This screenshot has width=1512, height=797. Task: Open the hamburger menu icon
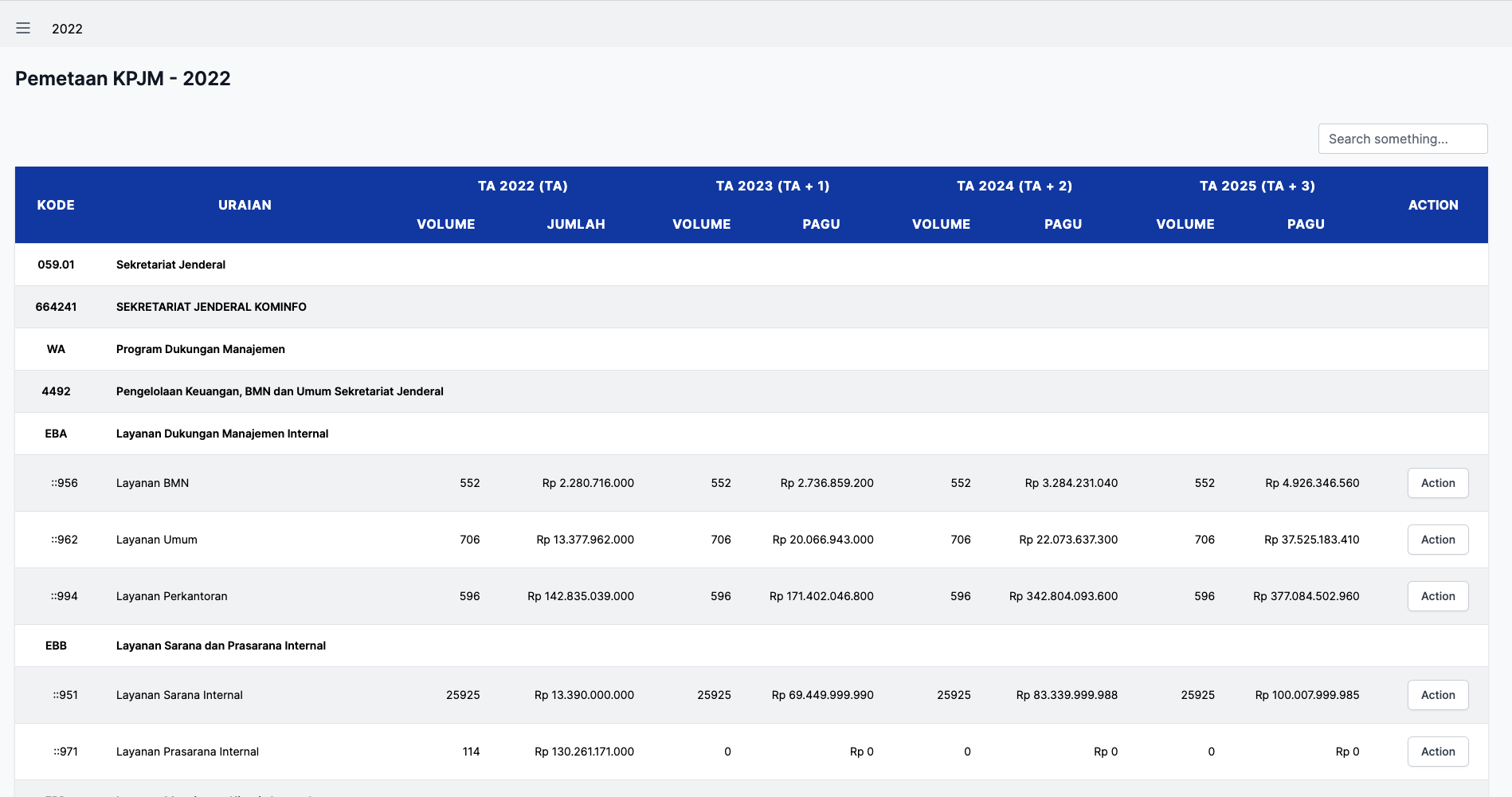pos(23,29)
